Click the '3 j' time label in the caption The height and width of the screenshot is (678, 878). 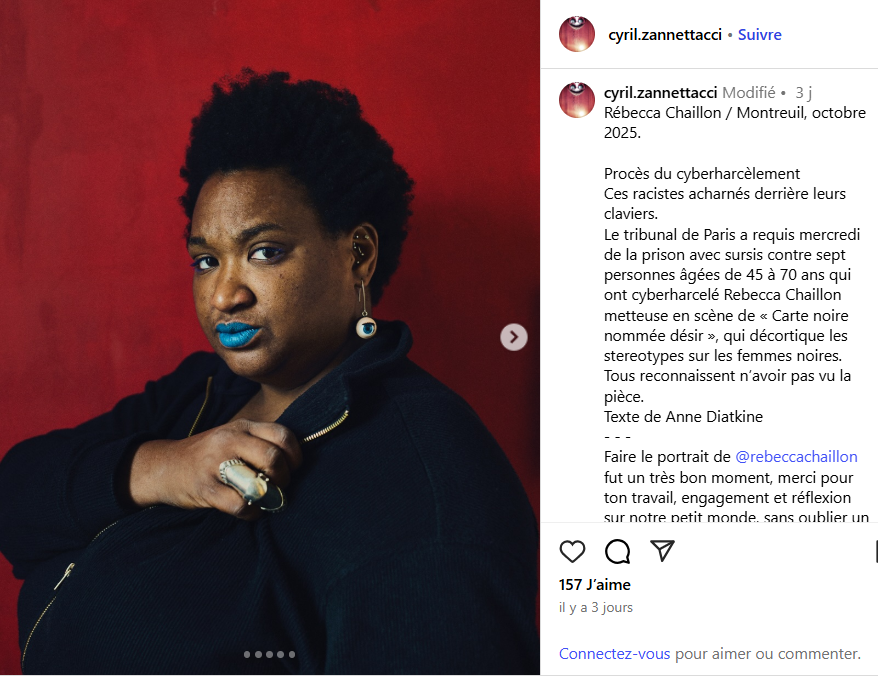click(804, 92)
